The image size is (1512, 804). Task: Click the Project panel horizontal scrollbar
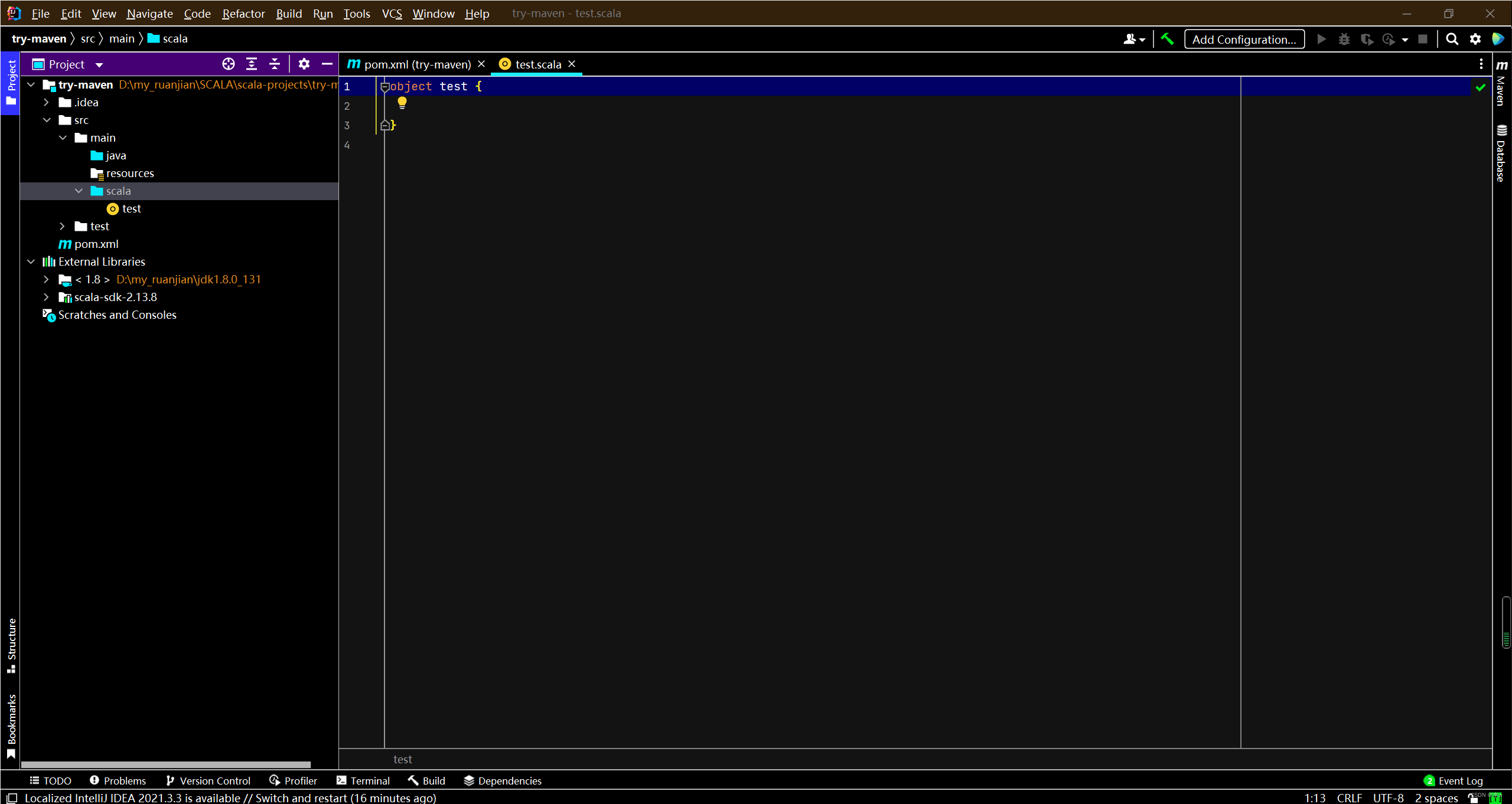tap(165, 764)
